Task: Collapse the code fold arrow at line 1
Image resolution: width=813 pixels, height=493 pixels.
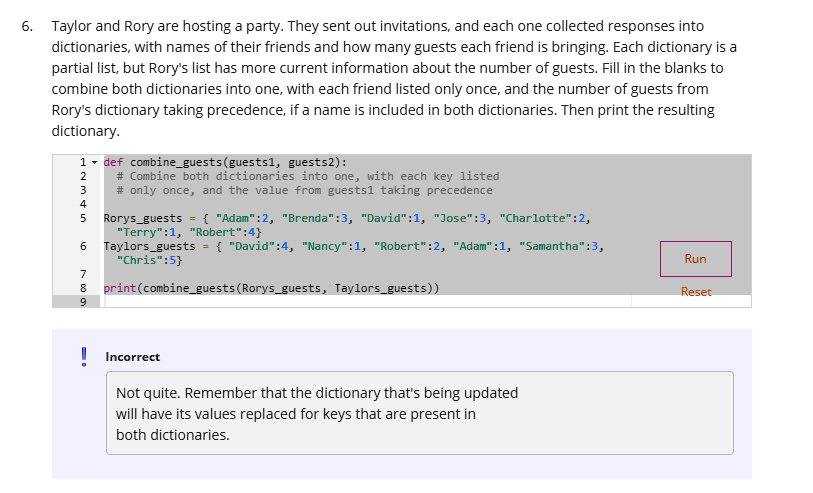Action: 94,162
